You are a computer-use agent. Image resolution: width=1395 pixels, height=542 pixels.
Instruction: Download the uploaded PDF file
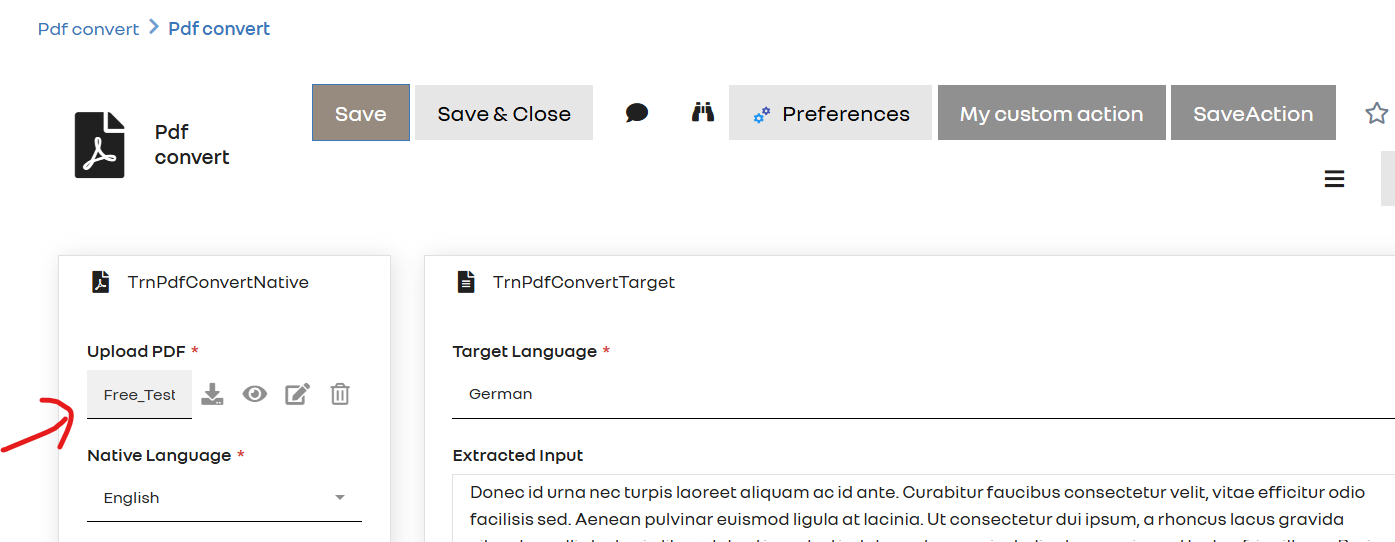pyautogui.click(x=212, y=394)
